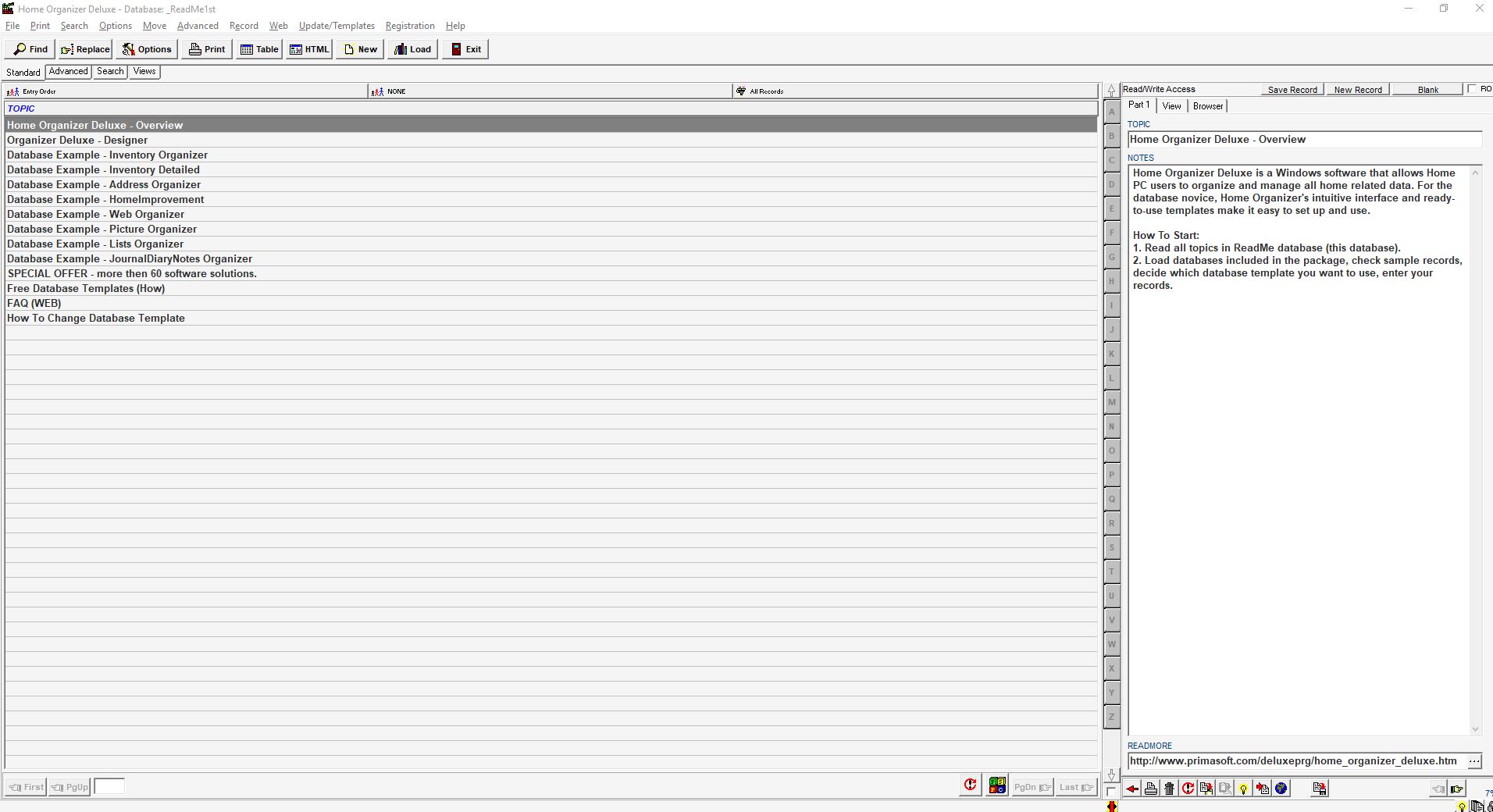Click into the TOPIC input field
Screen dimensions: 1493x812
[x=1304, y=140]
